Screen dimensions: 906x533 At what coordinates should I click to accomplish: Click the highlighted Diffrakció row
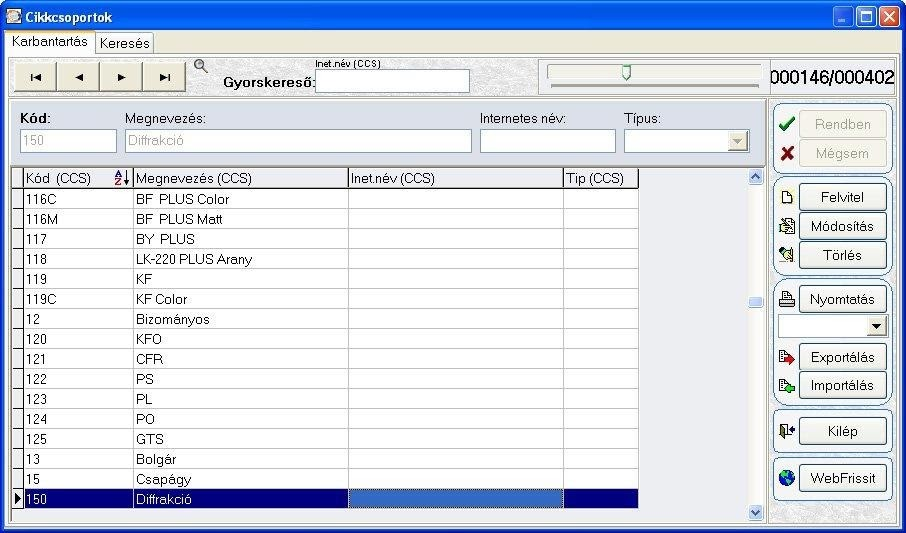pyautogui.click(x=331, y=499)
